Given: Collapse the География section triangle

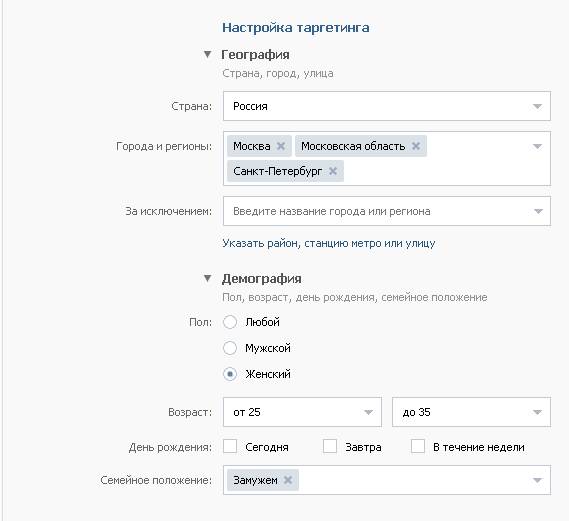Looking at the screenshot, I should pyautogui.click(x=207, y=54).
